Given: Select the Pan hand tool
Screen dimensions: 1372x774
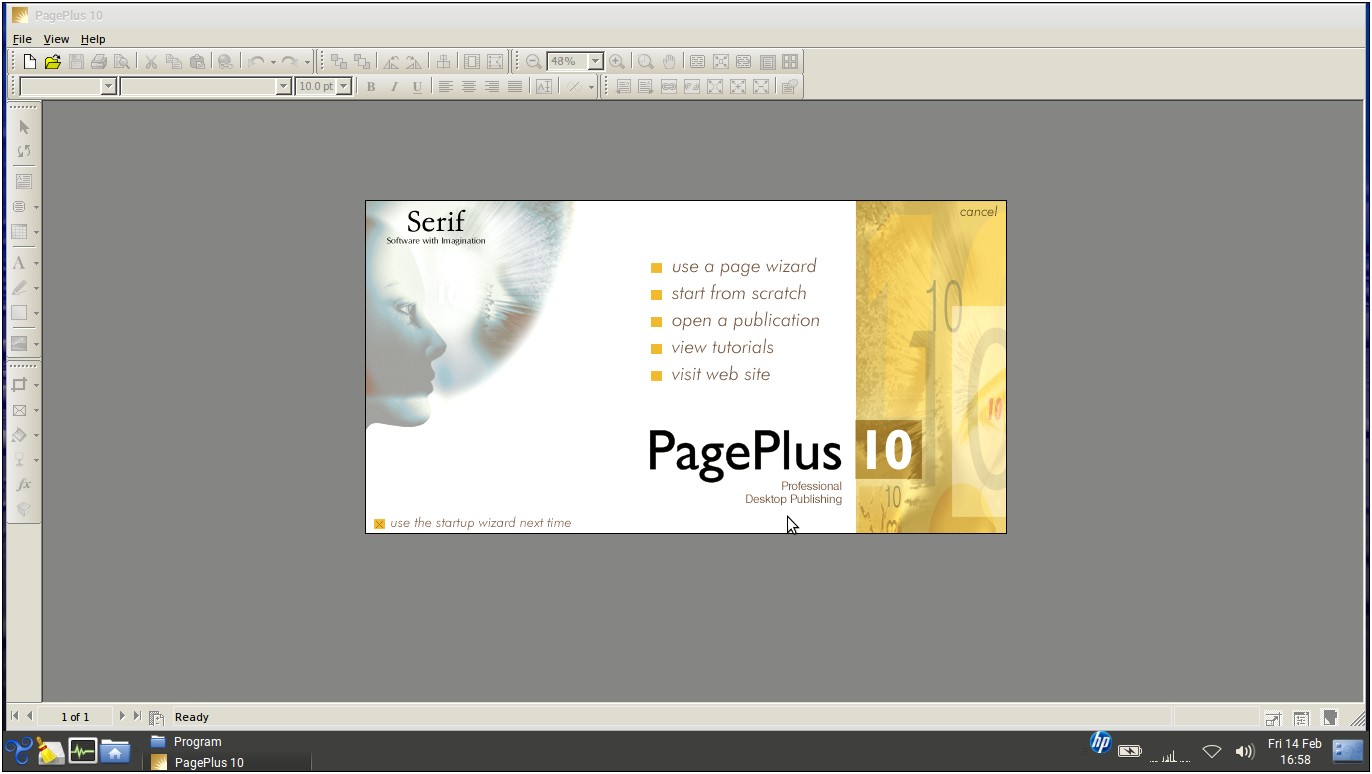Looking at the screenshot, I should pyautogui.click(x=669, y=62).
